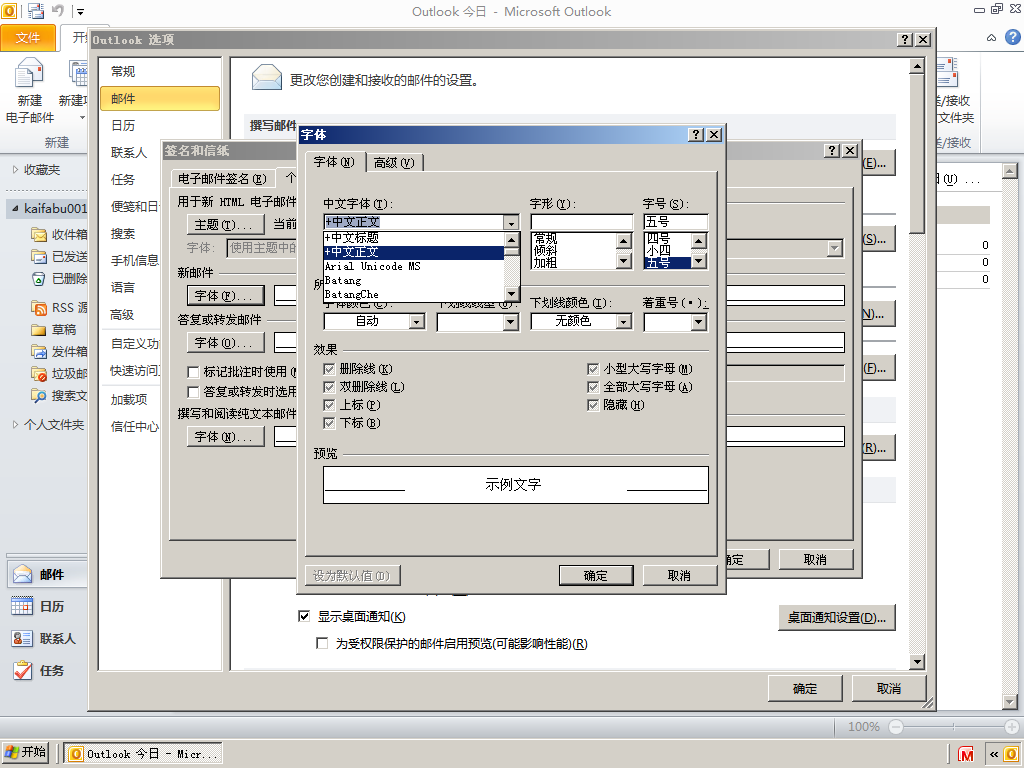
Task: Open the underline style dropdown
Action: click(x=511, y=322)
